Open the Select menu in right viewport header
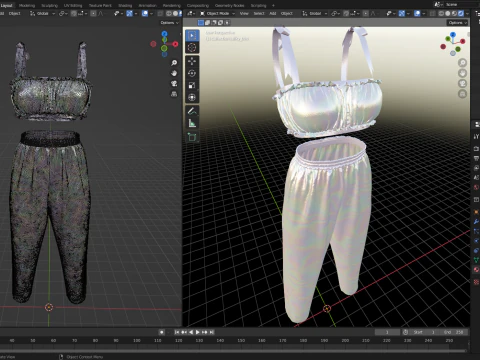Image resolution: width=480 pixels, height=360 pixels. [259, 13]
